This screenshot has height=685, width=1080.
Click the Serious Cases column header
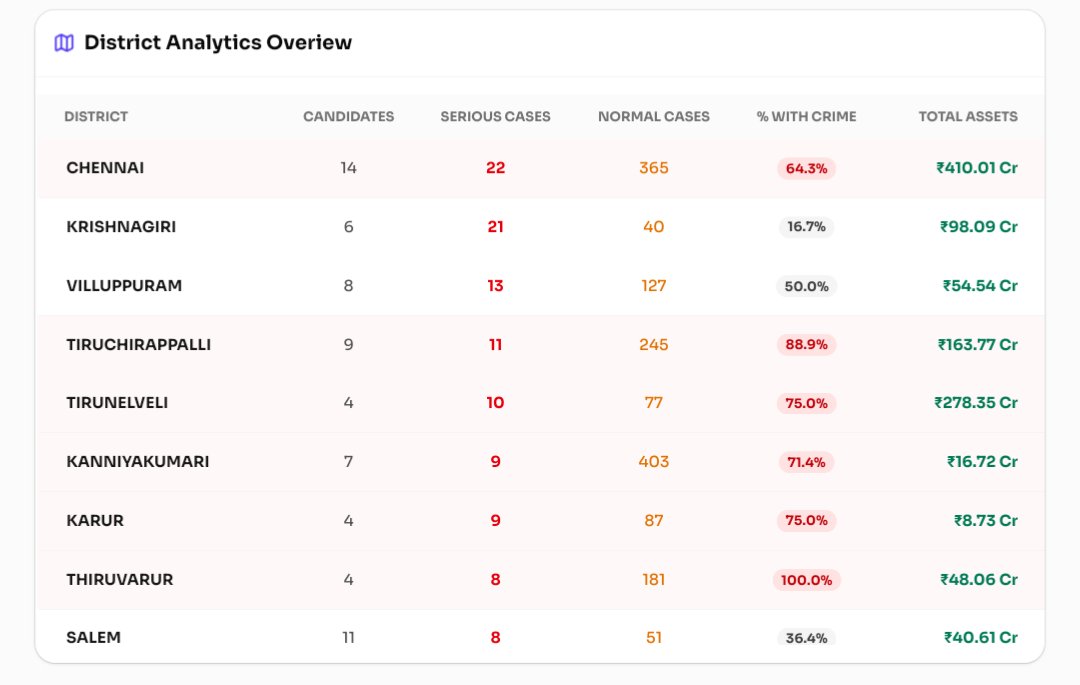(495, 117)
